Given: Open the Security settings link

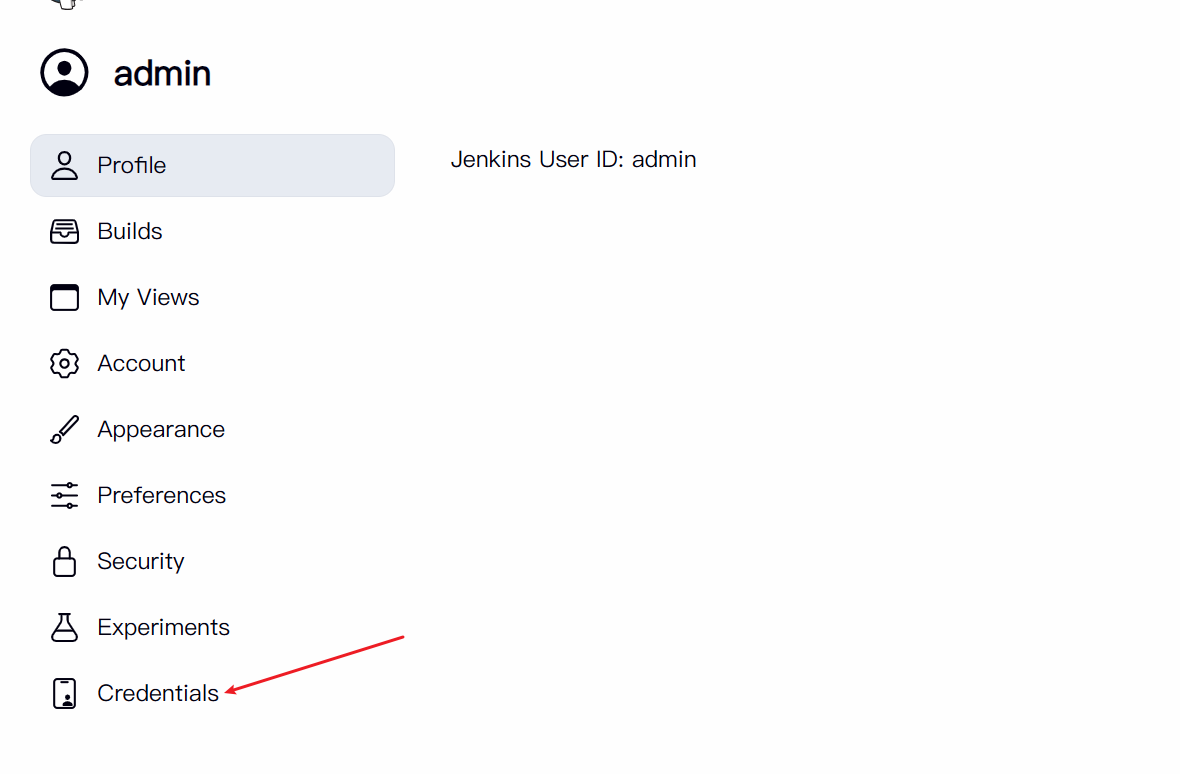Looking at the screenshot, I should (x=212, y=561).
